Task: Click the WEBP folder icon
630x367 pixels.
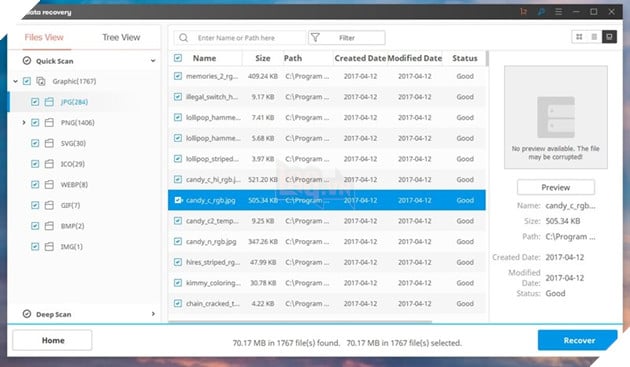Action: (49, 185)
